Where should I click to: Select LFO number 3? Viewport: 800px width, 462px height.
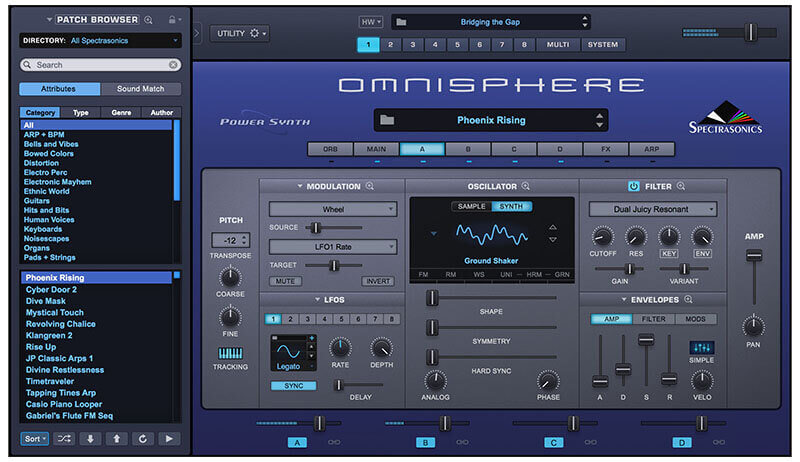click(x=307, y=319)
